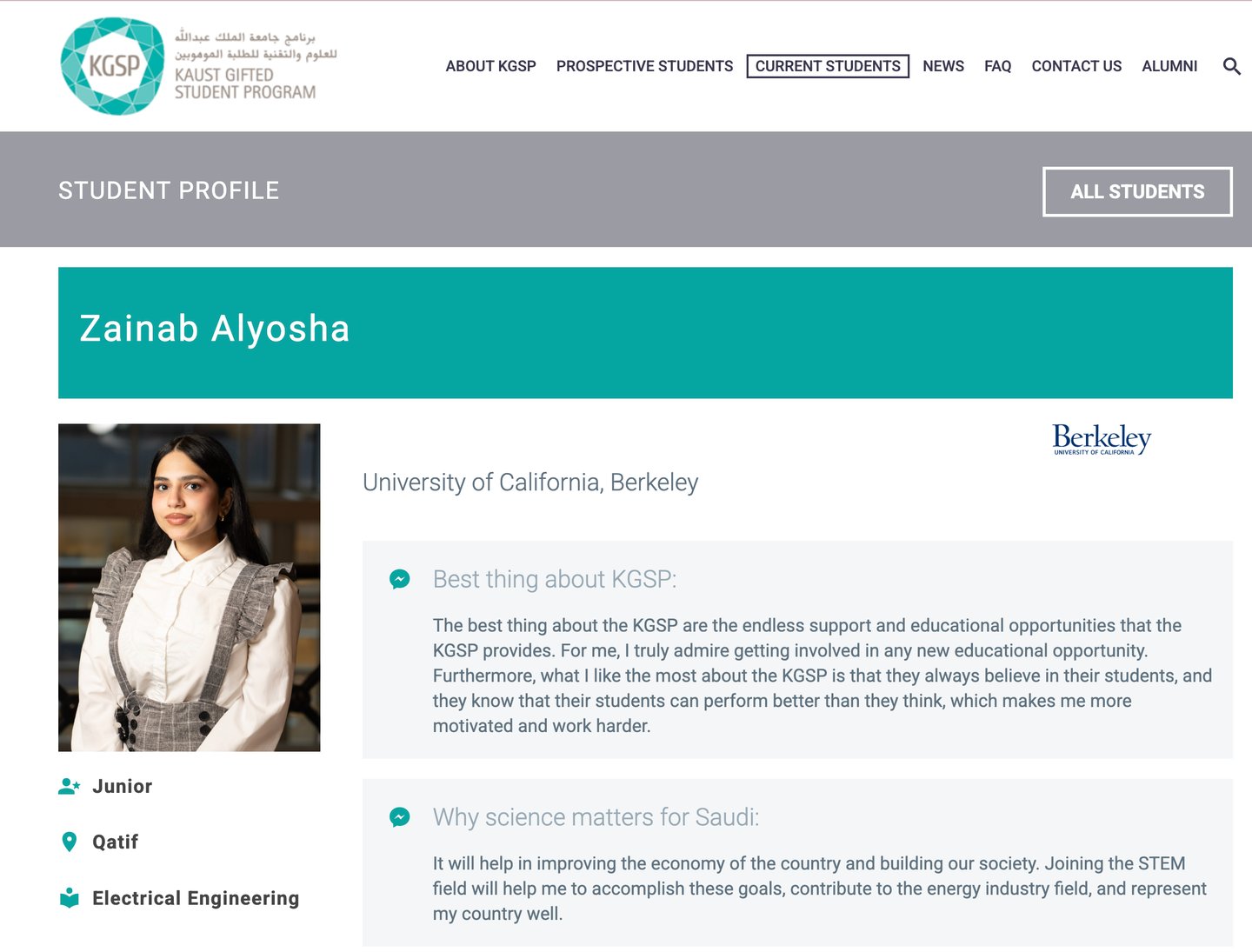Click the KGSP logo
Screen dimensions: 1252x952
[112, 66]
